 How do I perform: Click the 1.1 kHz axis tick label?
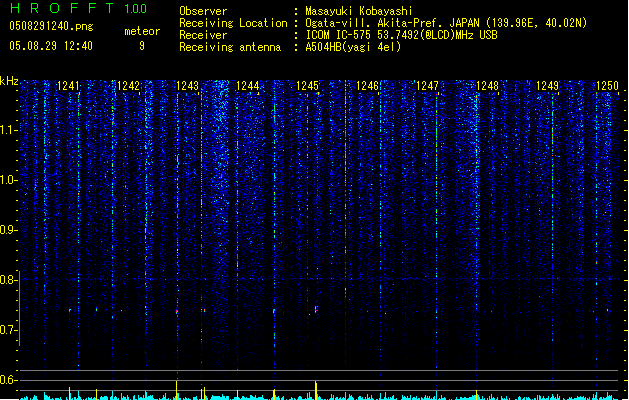pyautogui.click(x=9, y=130)
